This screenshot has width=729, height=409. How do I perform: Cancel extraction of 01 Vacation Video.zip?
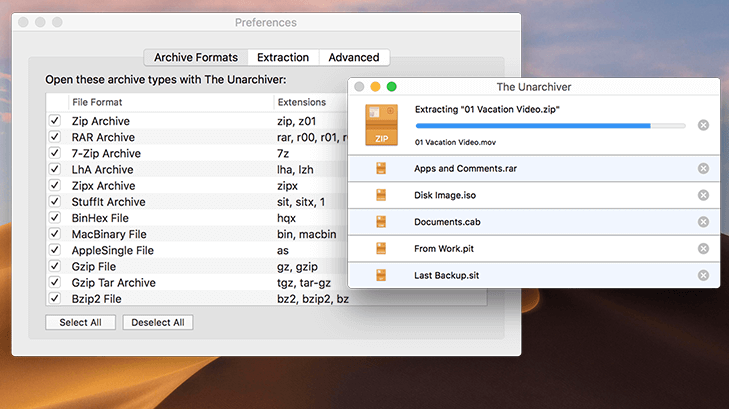(703, 125)
